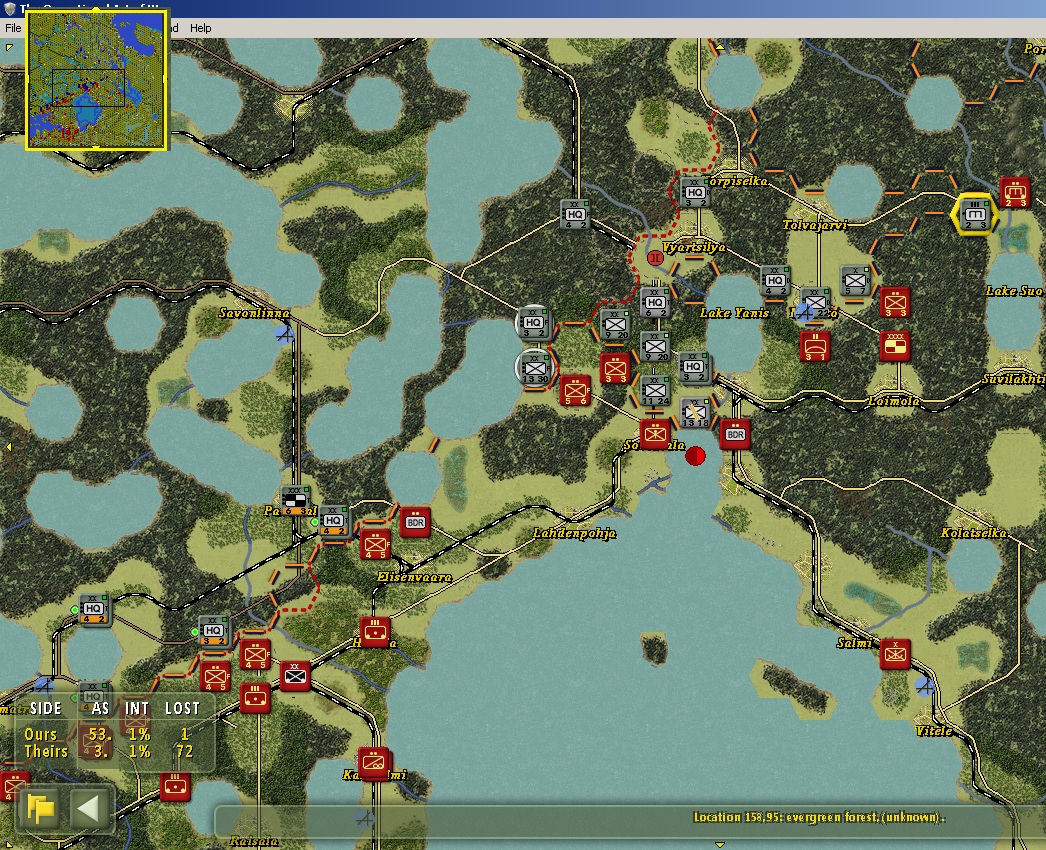Click the Raisala town label
This screenshot has width=1046, height=850.
coord(253,841)
